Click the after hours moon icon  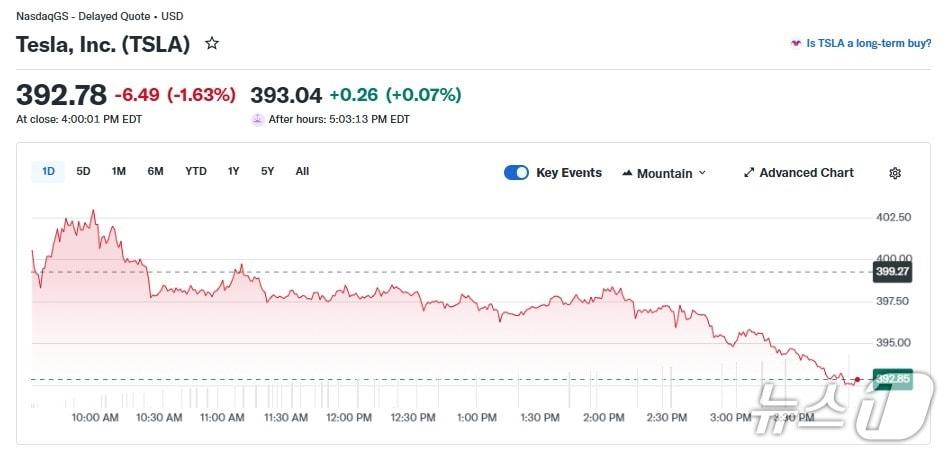coord(258,119)
